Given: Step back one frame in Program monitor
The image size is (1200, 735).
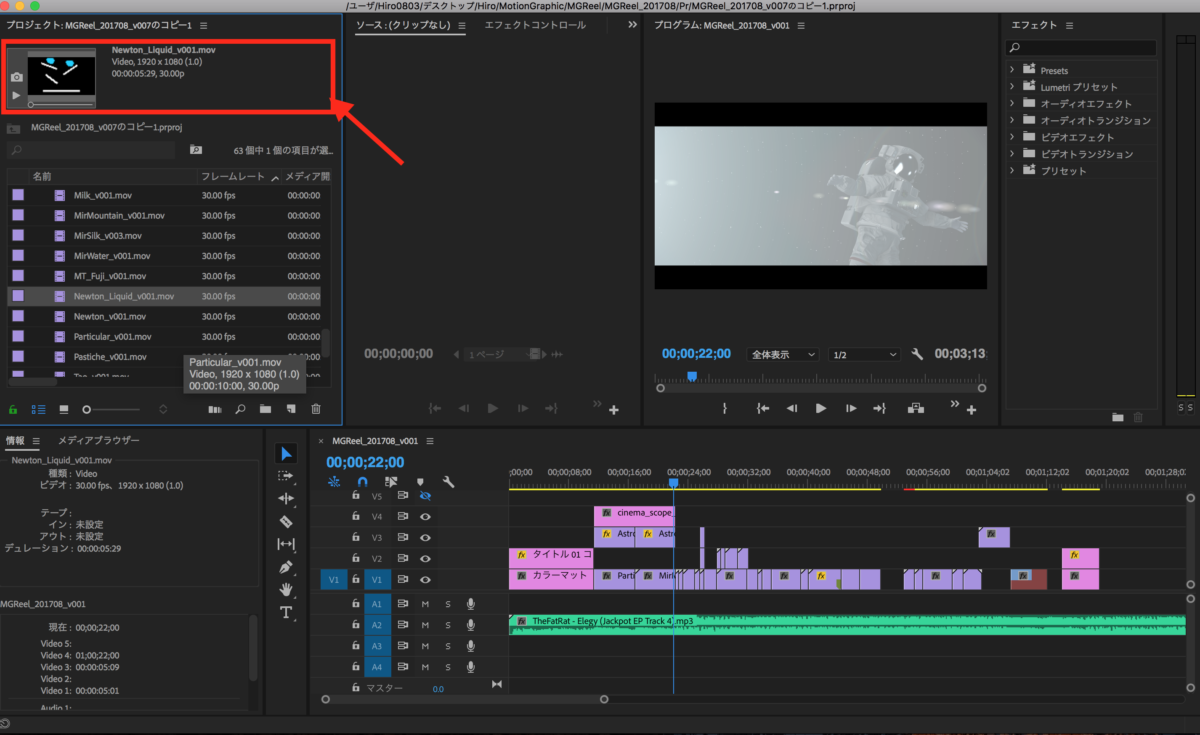Looking at the screenshot, I should tap(792, 408).
